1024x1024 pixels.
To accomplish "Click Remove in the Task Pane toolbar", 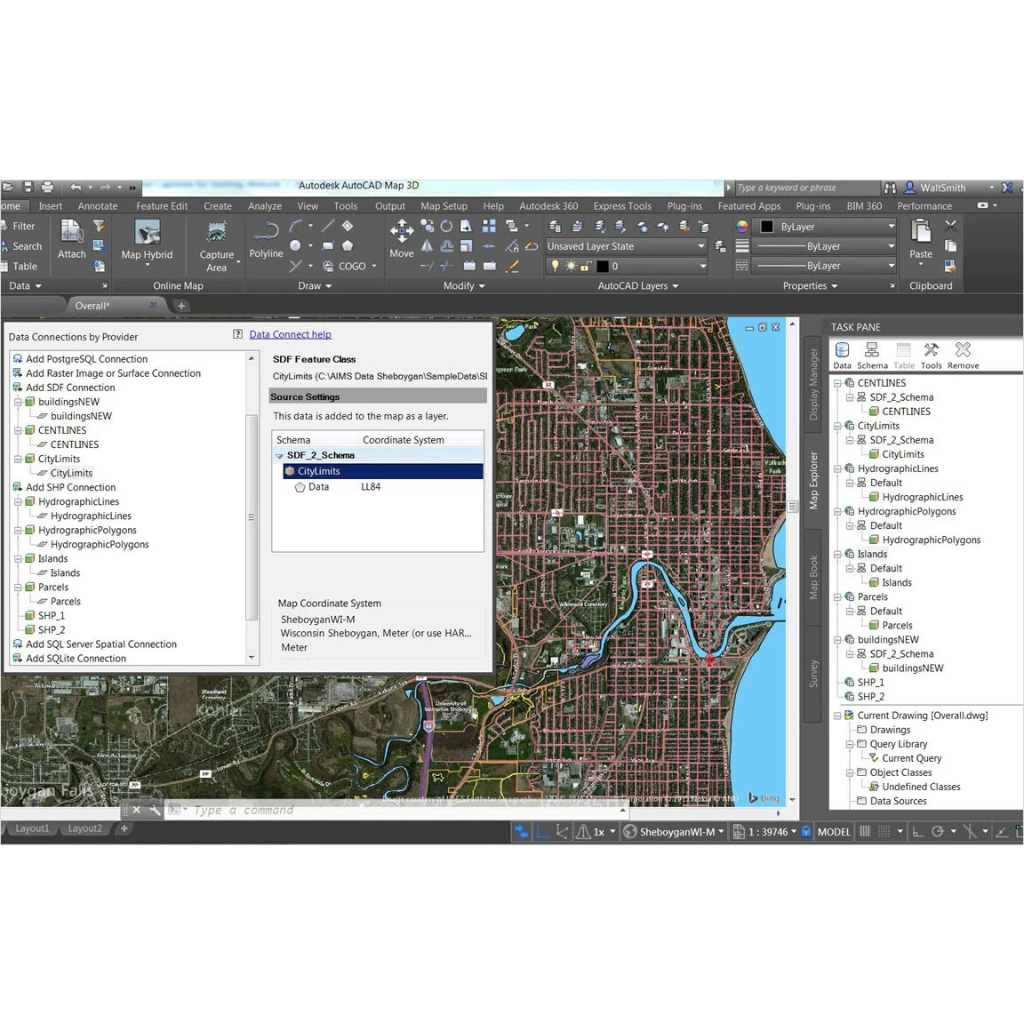I will pos(962,353).
